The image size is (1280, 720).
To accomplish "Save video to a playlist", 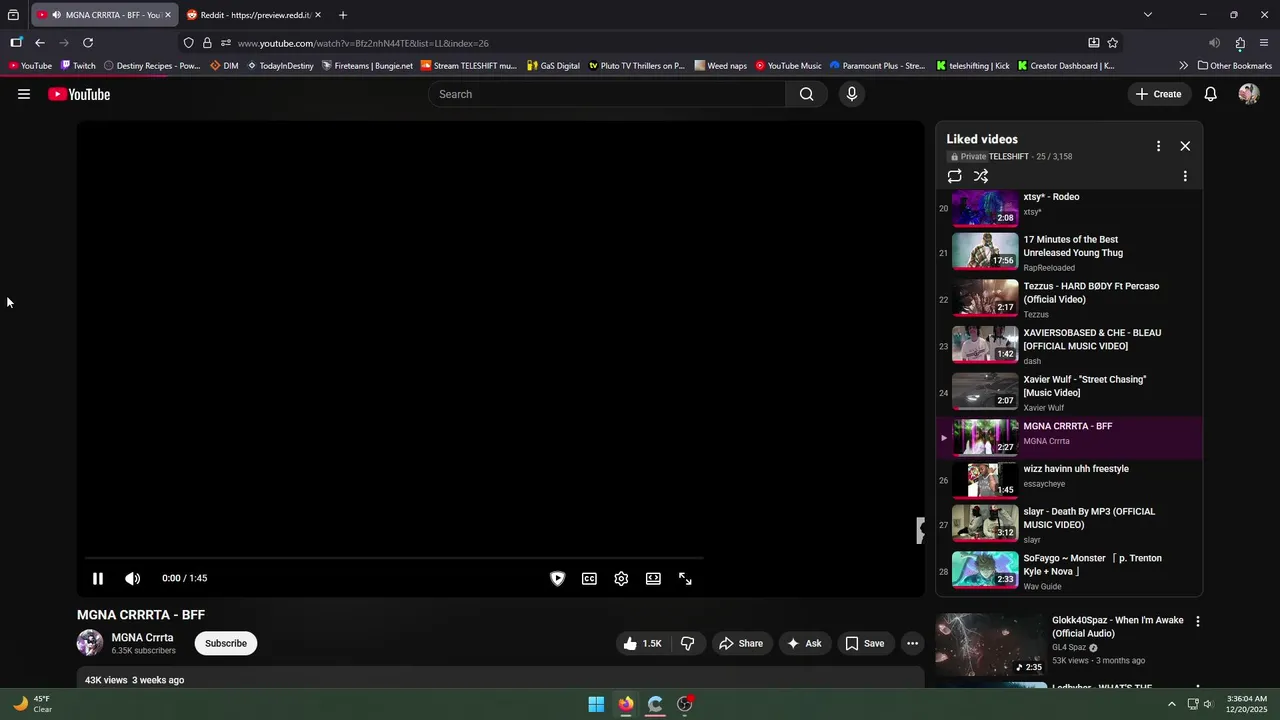I will tap(865, 643).
